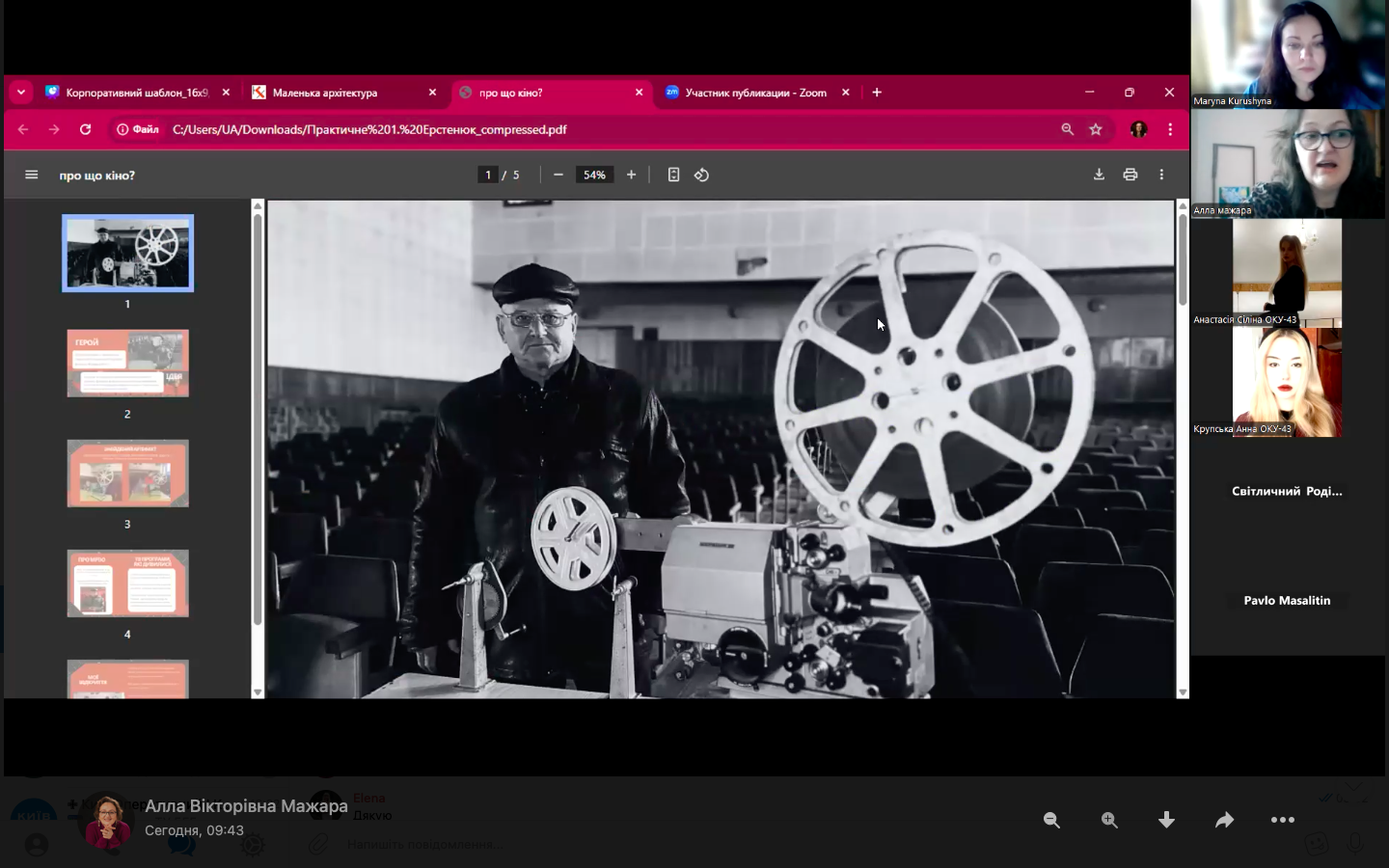The height and width of the screenshot is (868, 1389).
Task: Click the fit to page icon
Action: 673,175
